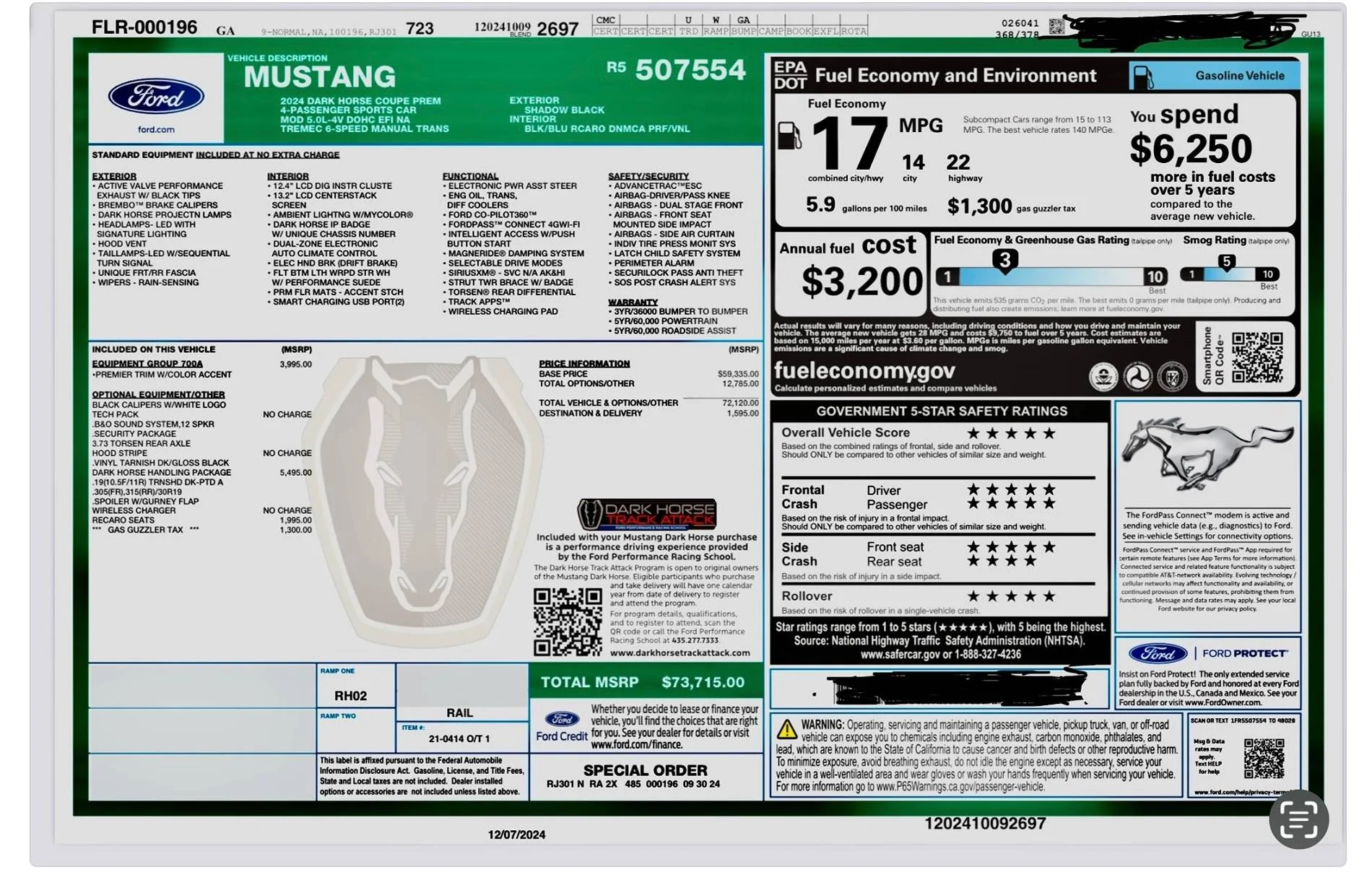Viewport: 1372px width, 885px height.
Task: Click the 5.9 gallons per 100 miles value
Action: 866,206
